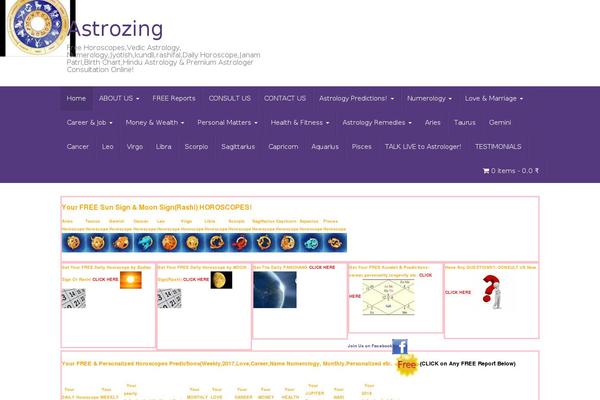
Task: Open TALK LIVE to Astrologer! menu item
Action: (x=423, y=147)
